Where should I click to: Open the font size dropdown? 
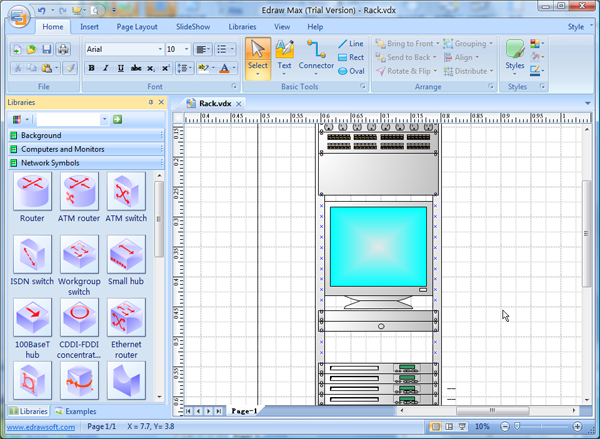click(x=187, y=49)
